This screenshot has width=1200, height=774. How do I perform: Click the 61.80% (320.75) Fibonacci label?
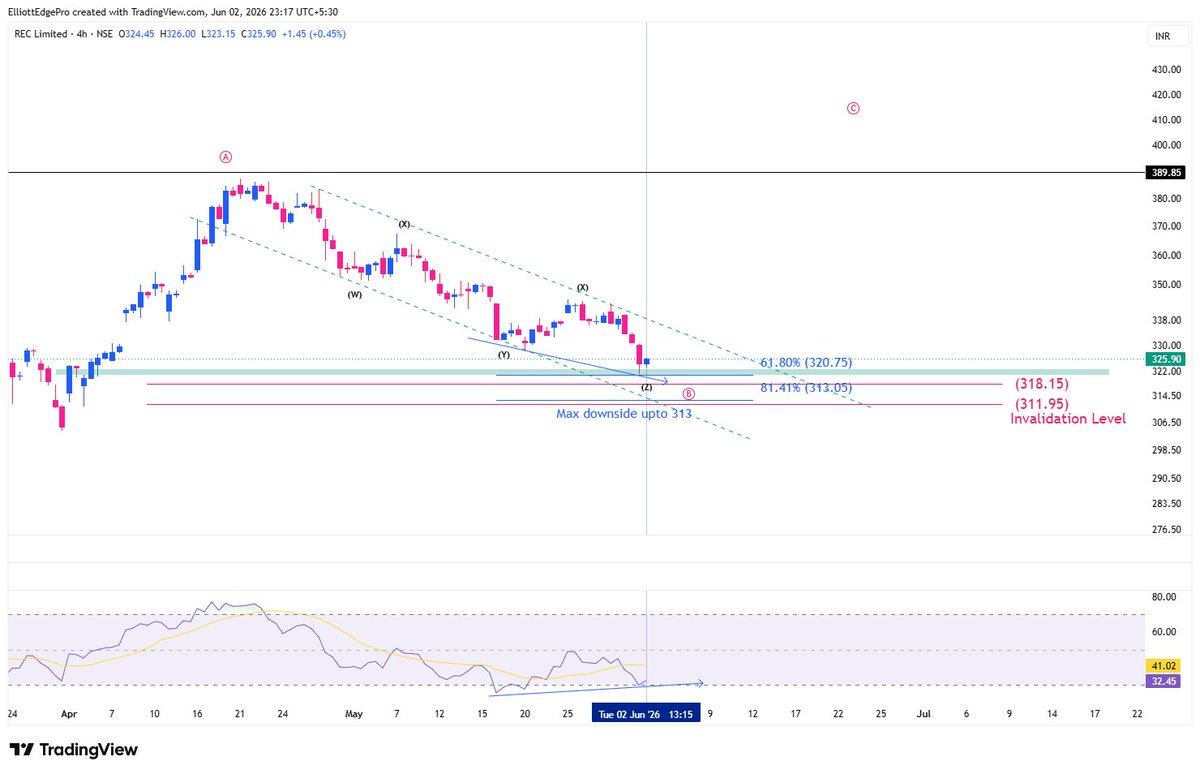click(806, 363)
